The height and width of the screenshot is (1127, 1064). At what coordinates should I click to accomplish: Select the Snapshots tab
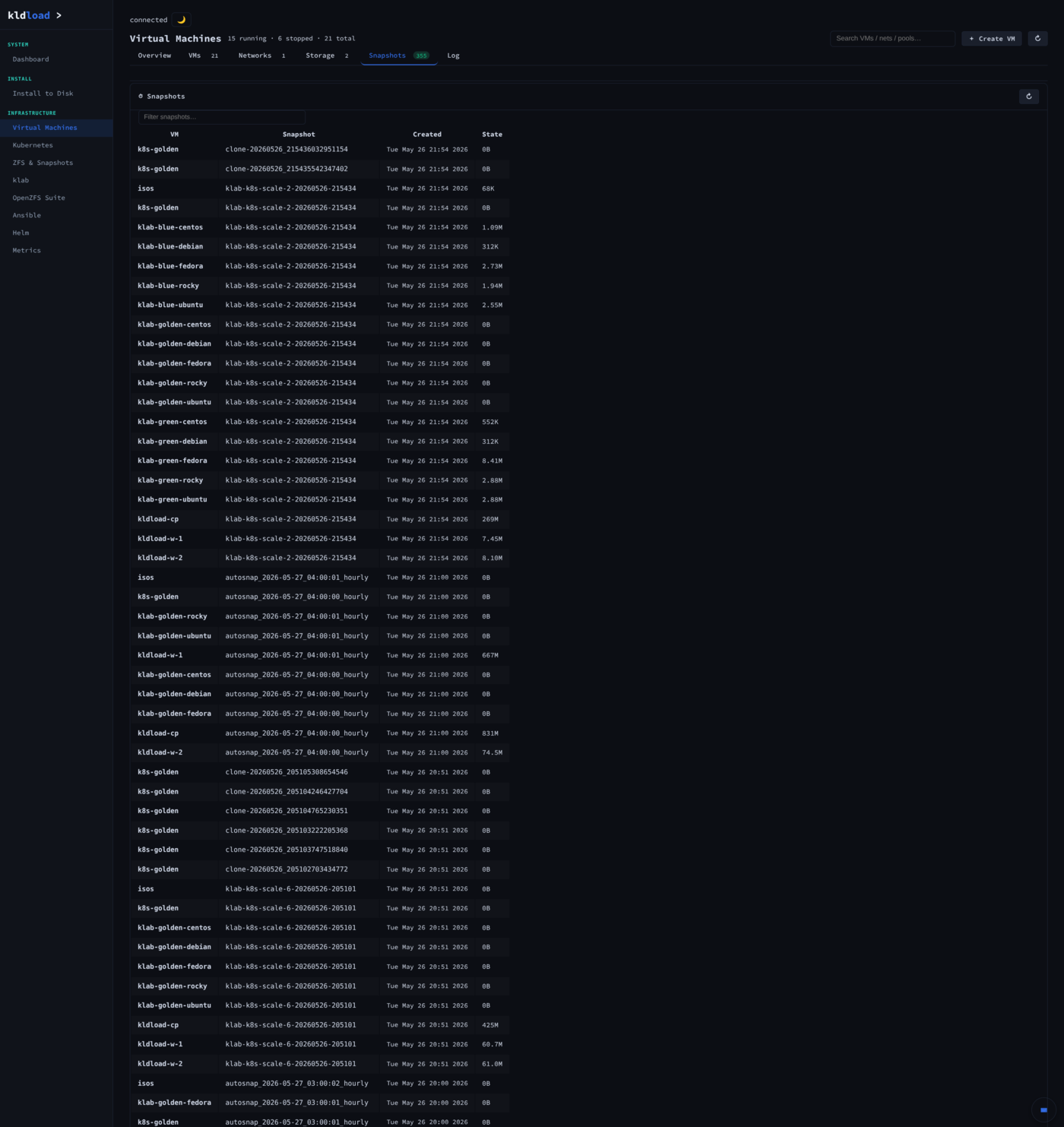pyautogui.click(x=398, y=55)
